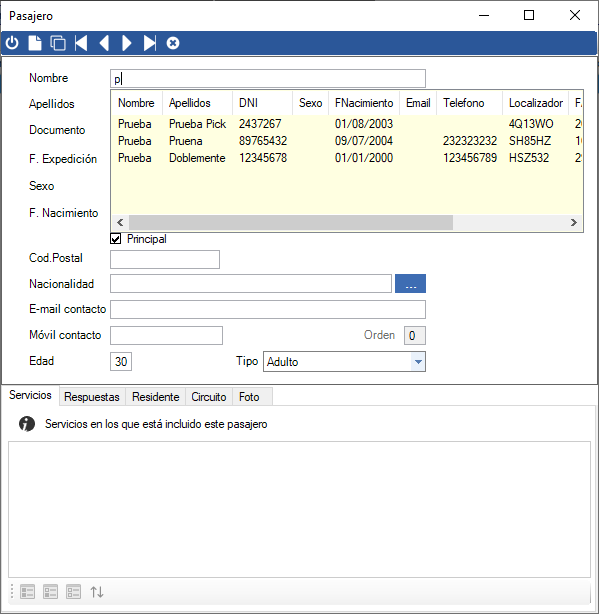Click the first list view icon in the bottom toolbar
The height and width of the screenshot is (614, 599).
(x=27, y=592)
